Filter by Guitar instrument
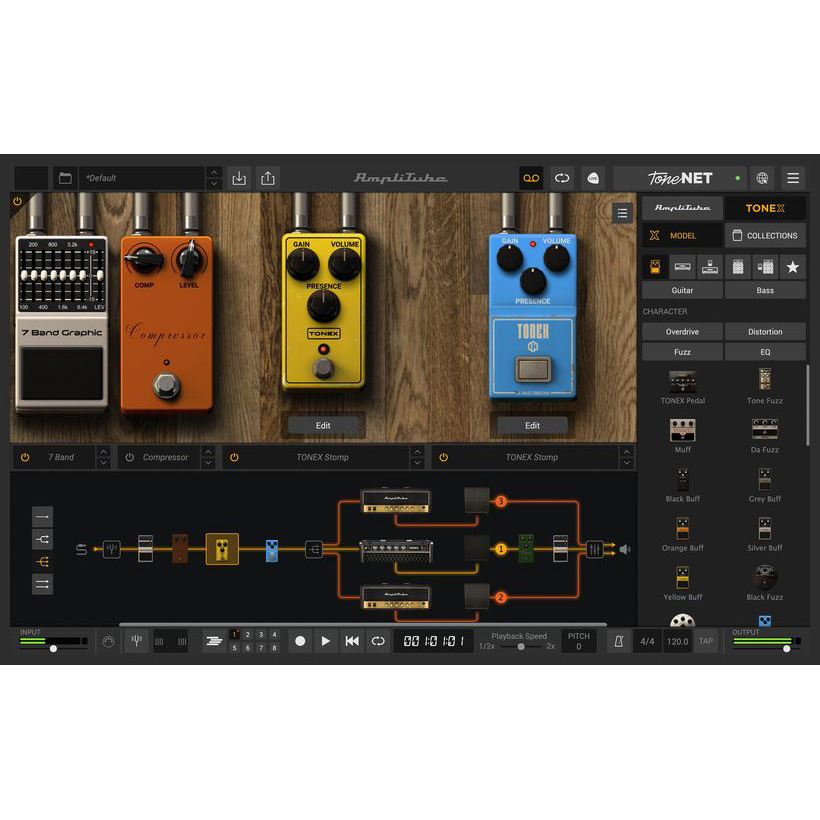This screenshot has height=820, width=820. 682,290
